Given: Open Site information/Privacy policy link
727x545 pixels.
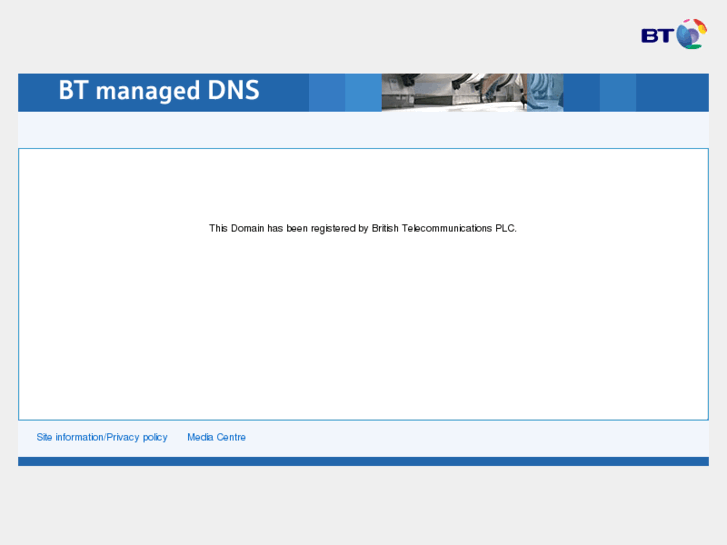Looking at the screenshot, I should 102,437.
